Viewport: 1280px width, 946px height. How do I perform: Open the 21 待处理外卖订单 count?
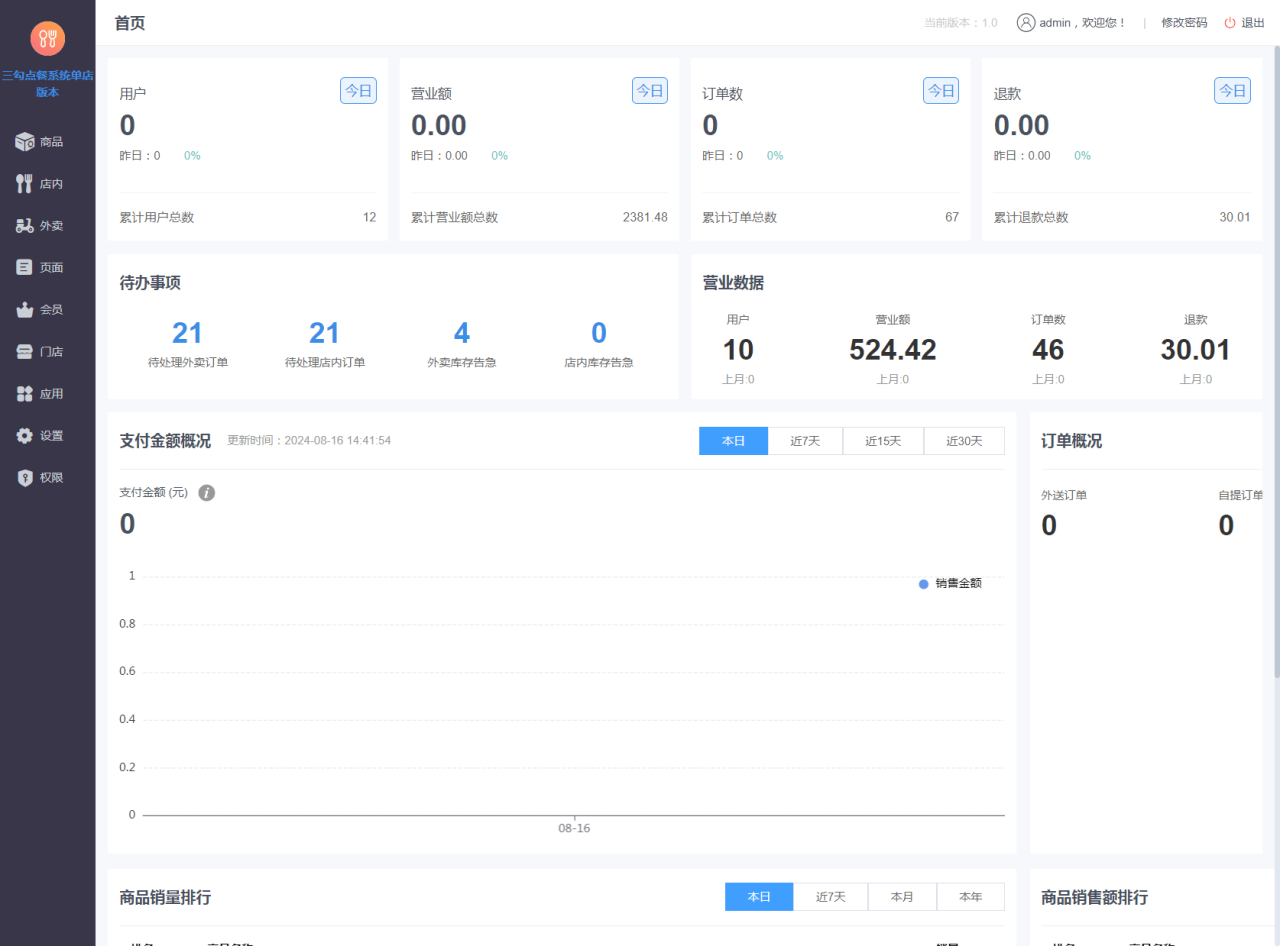[x=187, y=333]
